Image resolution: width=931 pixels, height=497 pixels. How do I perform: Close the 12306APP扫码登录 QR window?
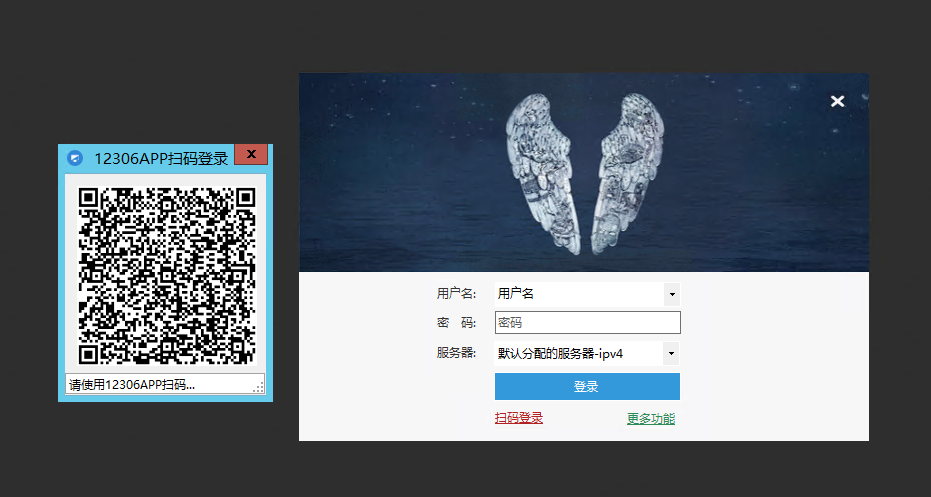pyautogui.click(x=251, y=154)
